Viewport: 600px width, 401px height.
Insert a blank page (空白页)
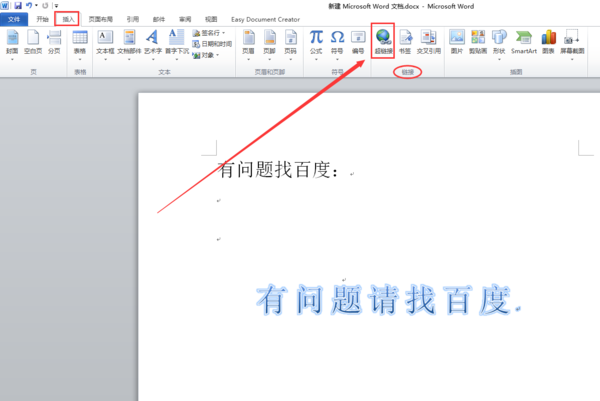[x=33, y=42]
